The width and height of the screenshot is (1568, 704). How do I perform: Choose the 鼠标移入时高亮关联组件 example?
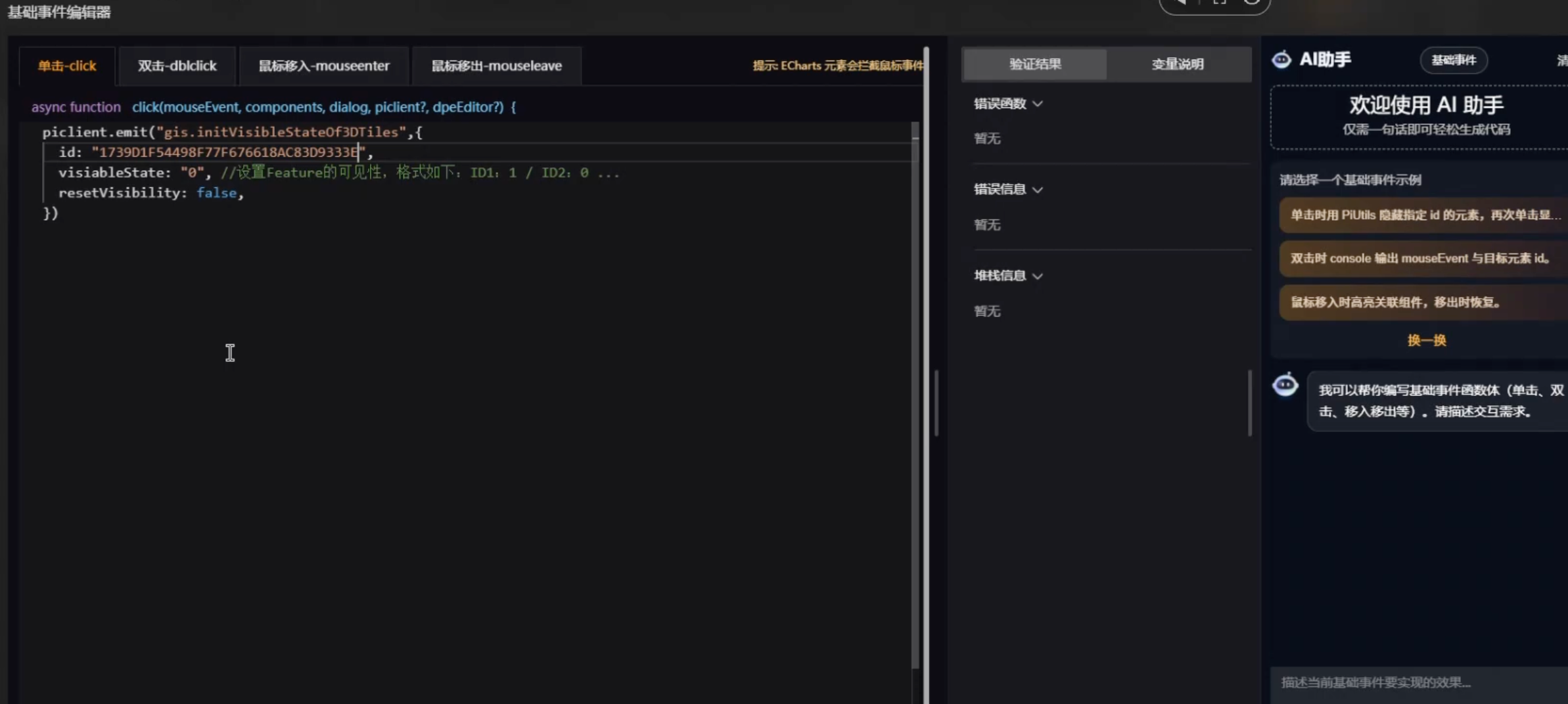coord(1423,302)
